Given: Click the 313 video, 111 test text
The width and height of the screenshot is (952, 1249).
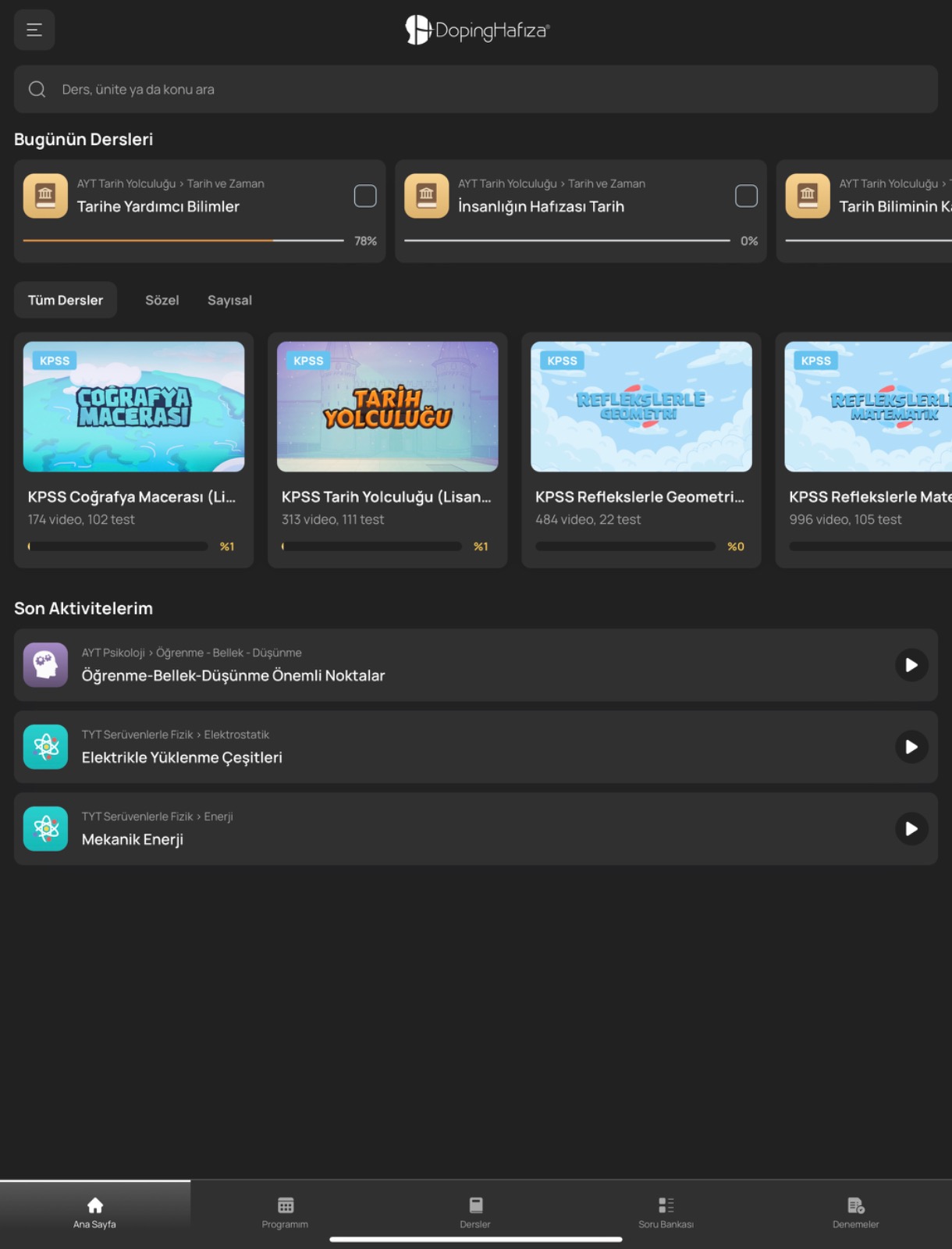Looking at the screenshot, I should click(x=333, y=520).
